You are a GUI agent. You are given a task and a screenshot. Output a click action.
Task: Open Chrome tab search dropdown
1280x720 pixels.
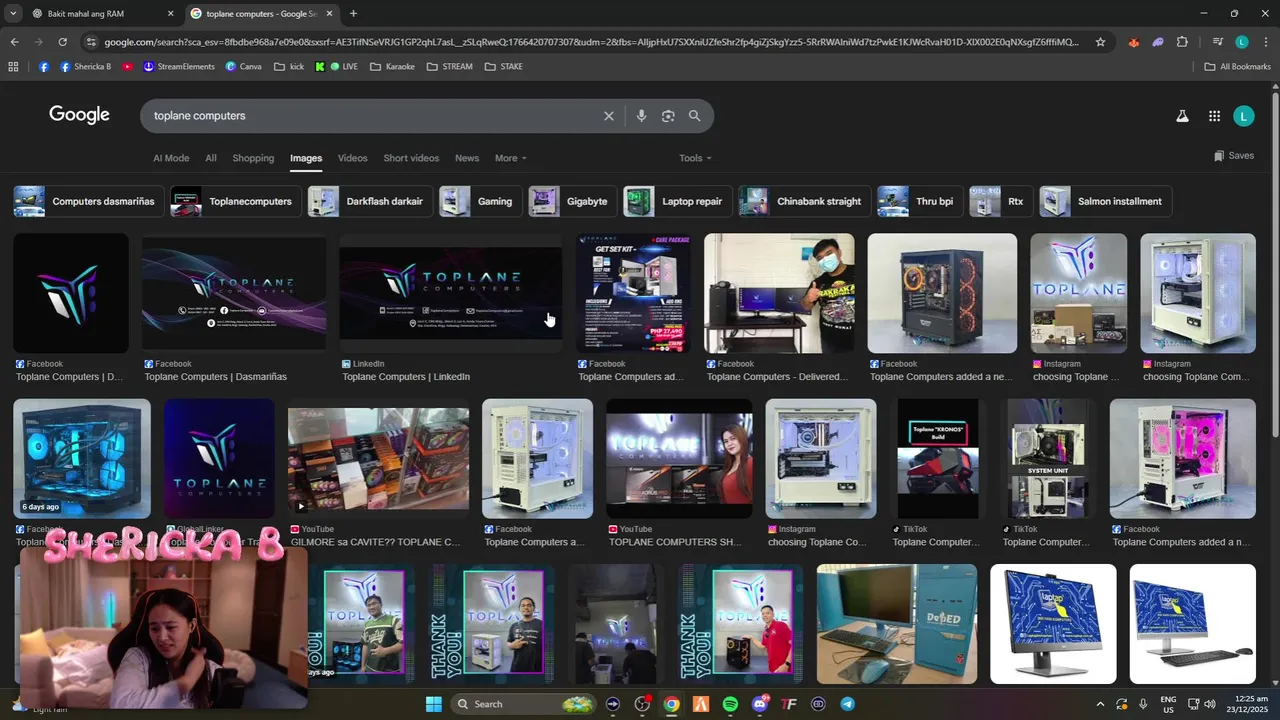14,13
